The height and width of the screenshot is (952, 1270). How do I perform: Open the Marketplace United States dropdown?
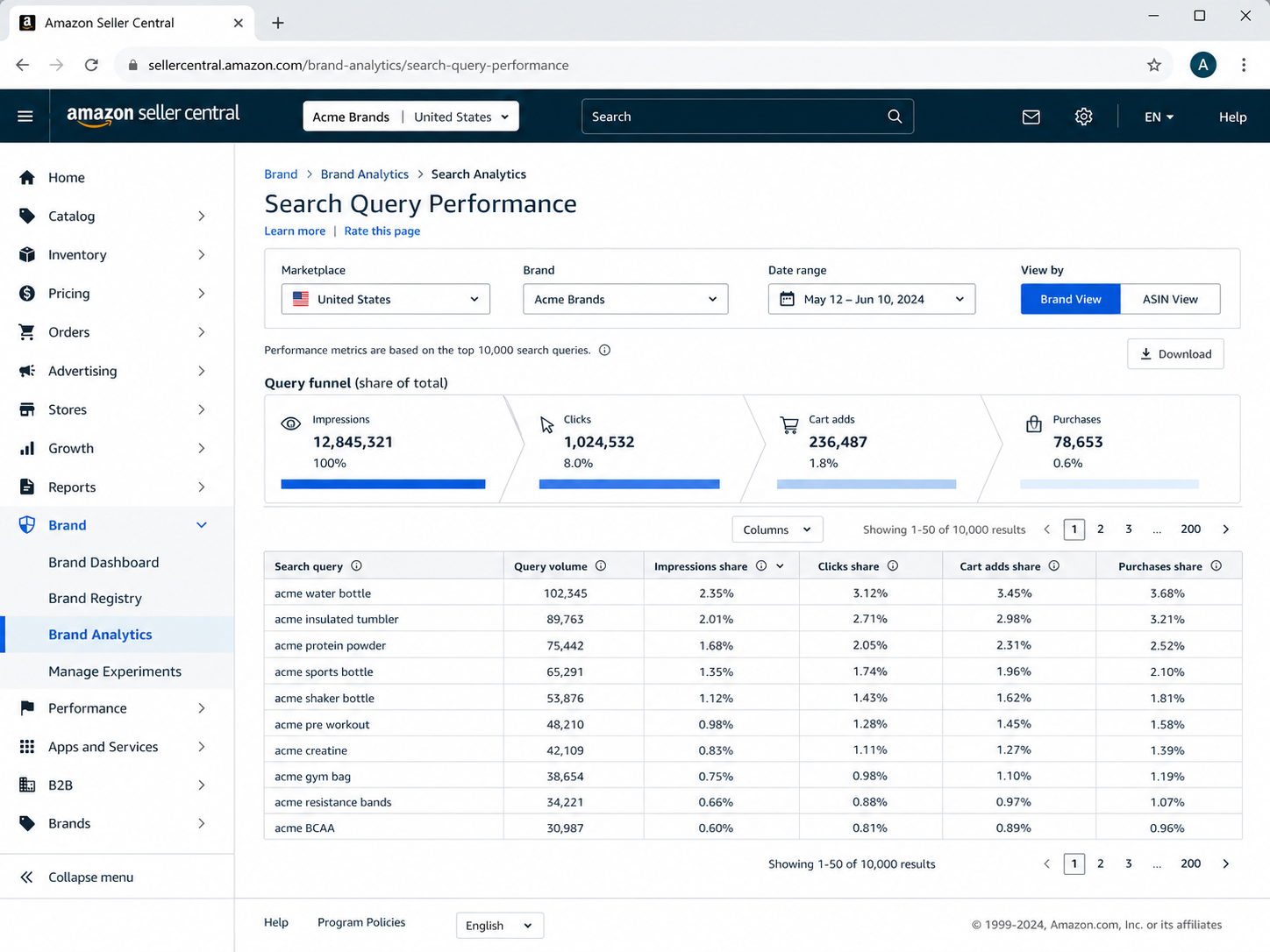(386, 299)
